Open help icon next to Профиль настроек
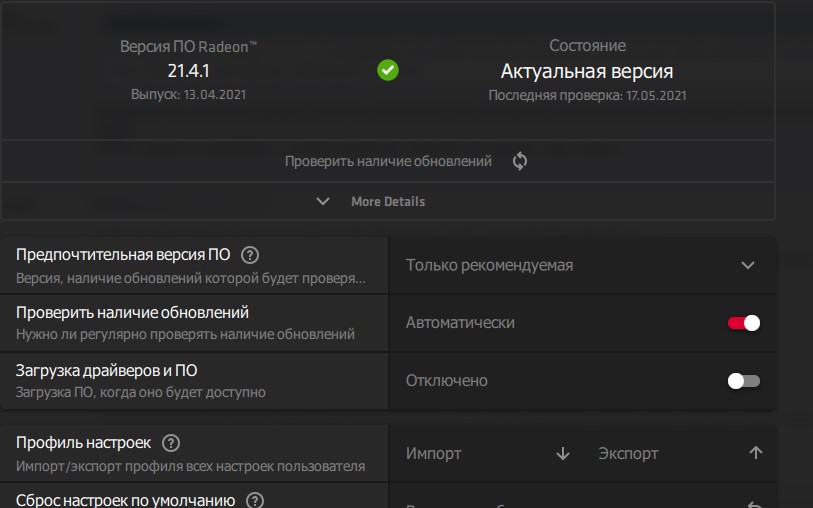Viewport: 813px width, 508px height. (x=171, y=443)
